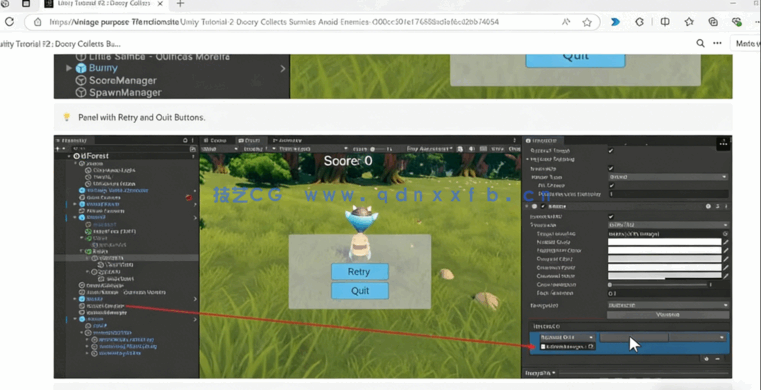This screenshot has width=761, height=390.
Task: Click the Pressed Color gray swatch
Action: [664, 259]
